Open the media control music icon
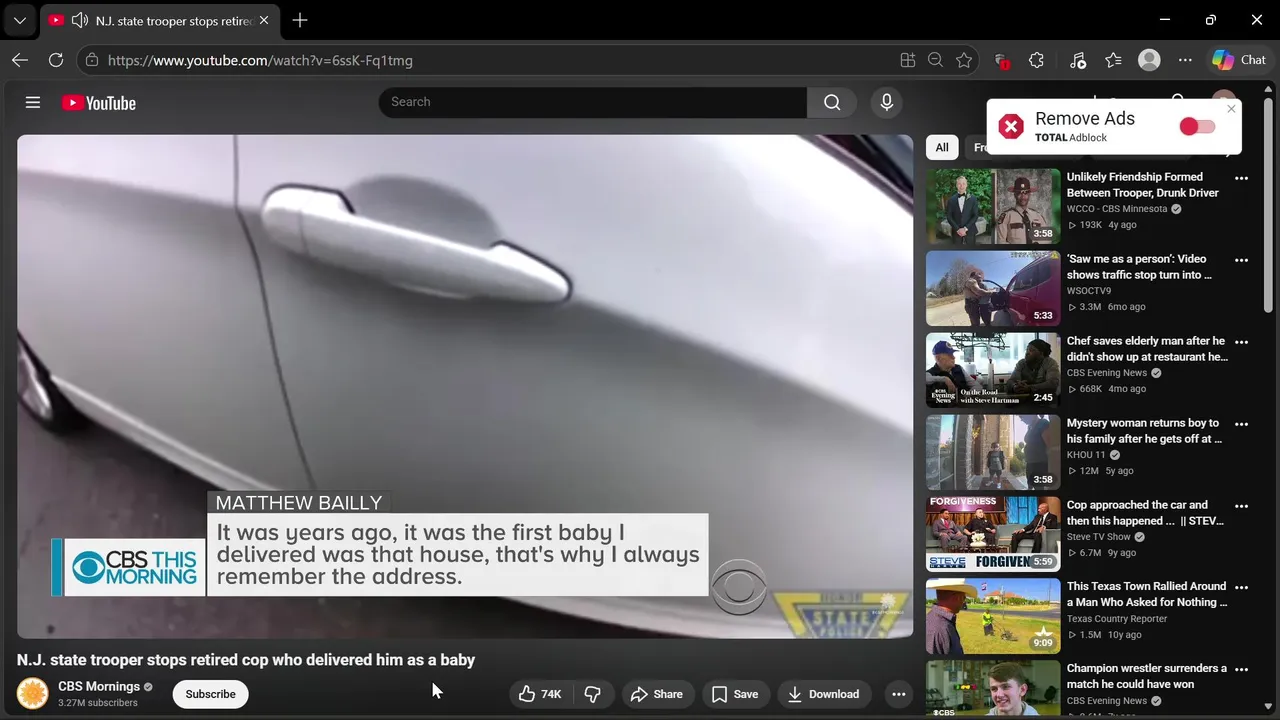Screen dimensions: 1280x720 click(1077, 60)
